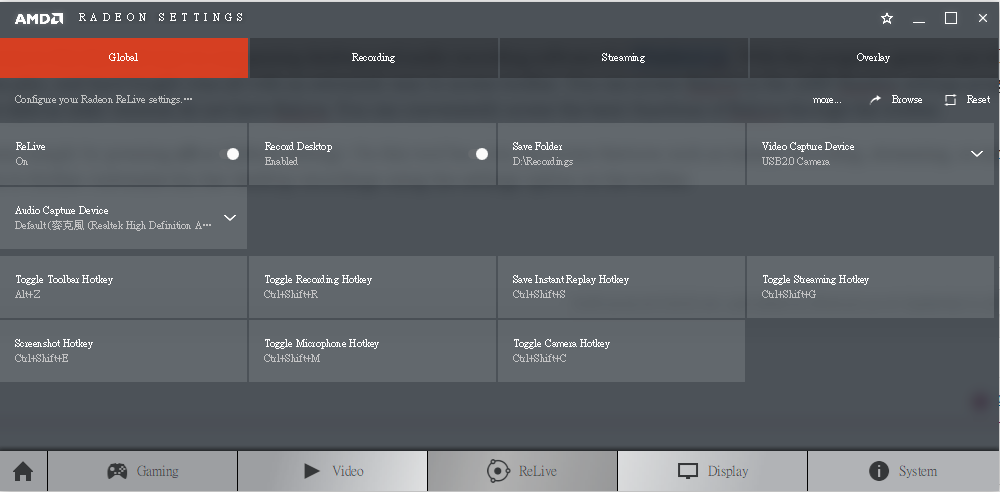
Task: Click the favorites star icon
Action: [886, 19]
